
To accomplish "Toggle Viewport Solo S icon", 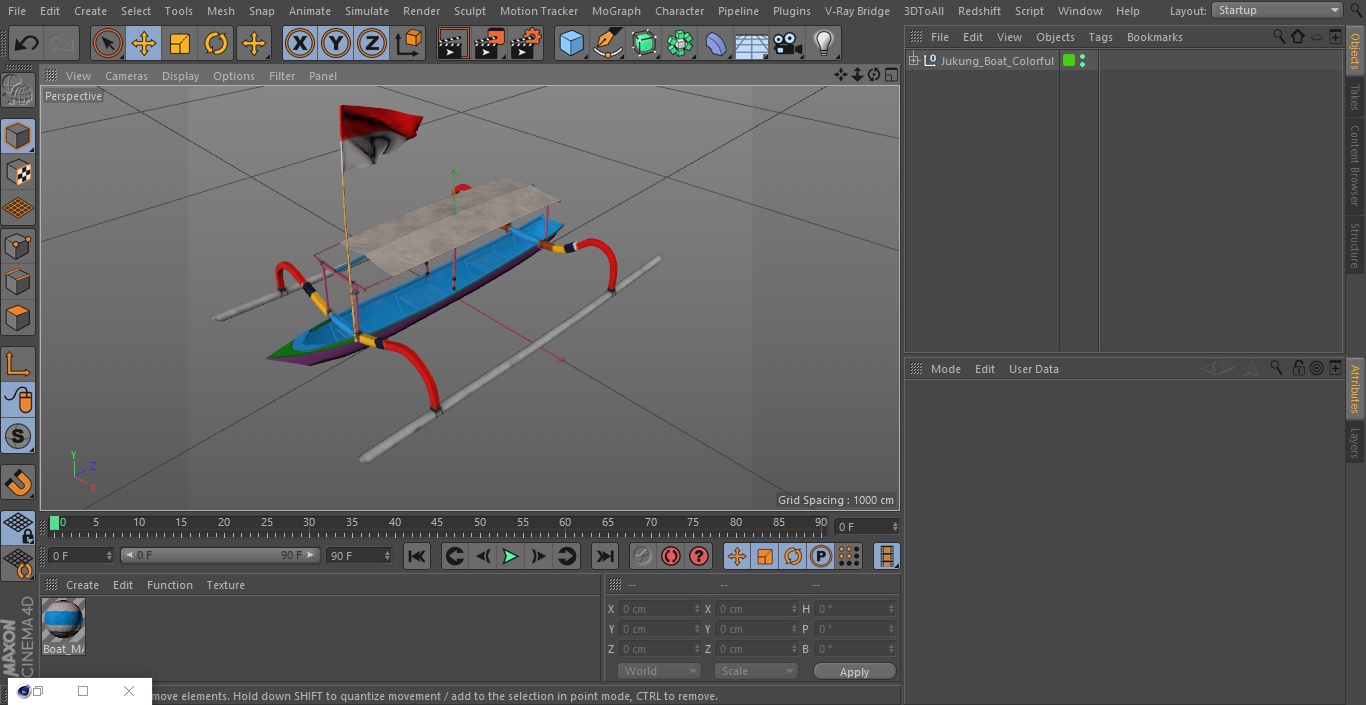I will (x=18, y=436).
